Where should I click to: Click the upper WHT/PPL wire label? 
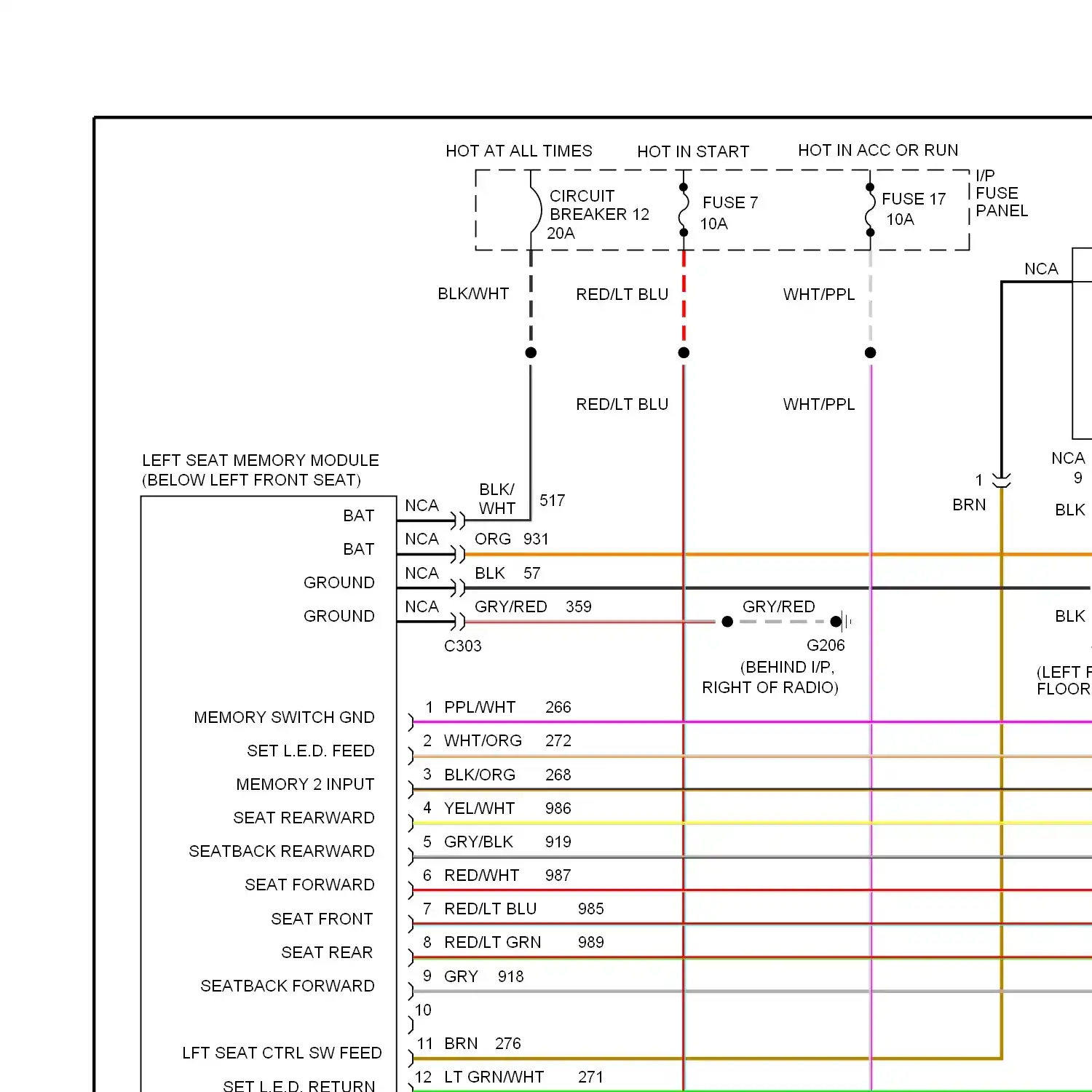[x=819, y=294]
